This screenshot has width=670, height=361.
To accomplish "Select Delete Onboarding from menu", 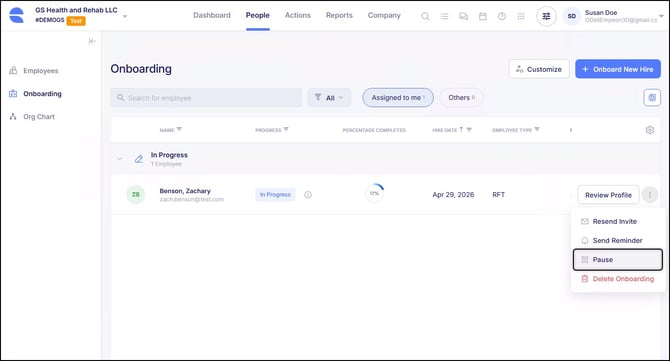I will tap(617, 279).
